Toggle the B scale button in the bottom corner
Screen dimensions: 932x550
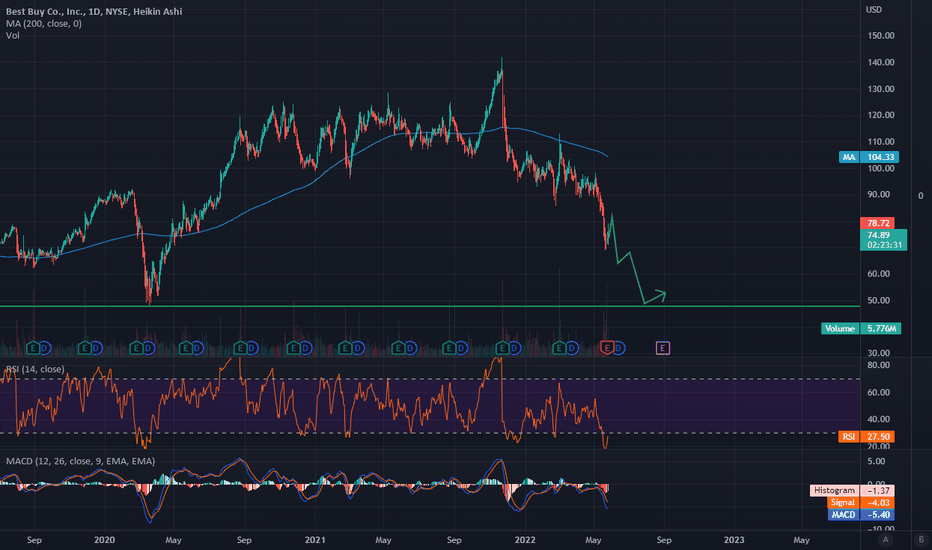pos(921,540)
